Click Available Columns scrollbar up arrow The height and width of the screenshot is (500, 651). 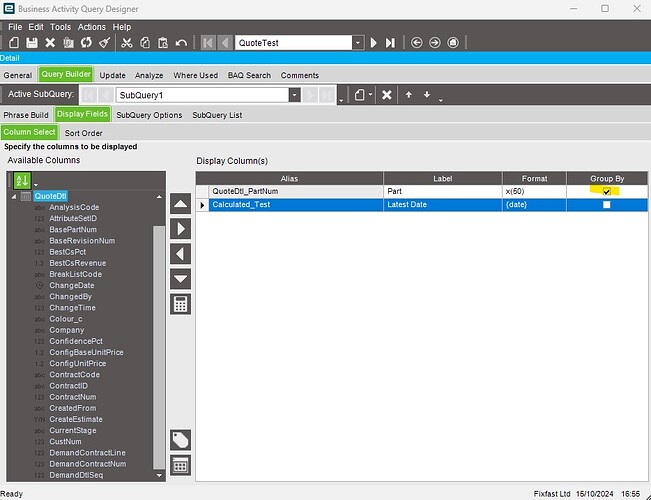click(x=159, y=197)
